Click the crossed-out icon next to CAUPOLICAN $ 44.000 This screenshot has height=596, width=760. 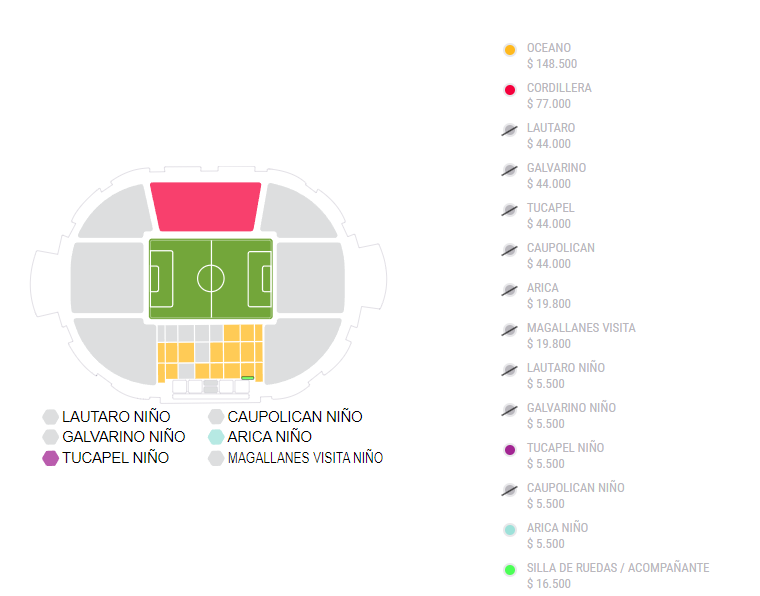coord(510,250)
